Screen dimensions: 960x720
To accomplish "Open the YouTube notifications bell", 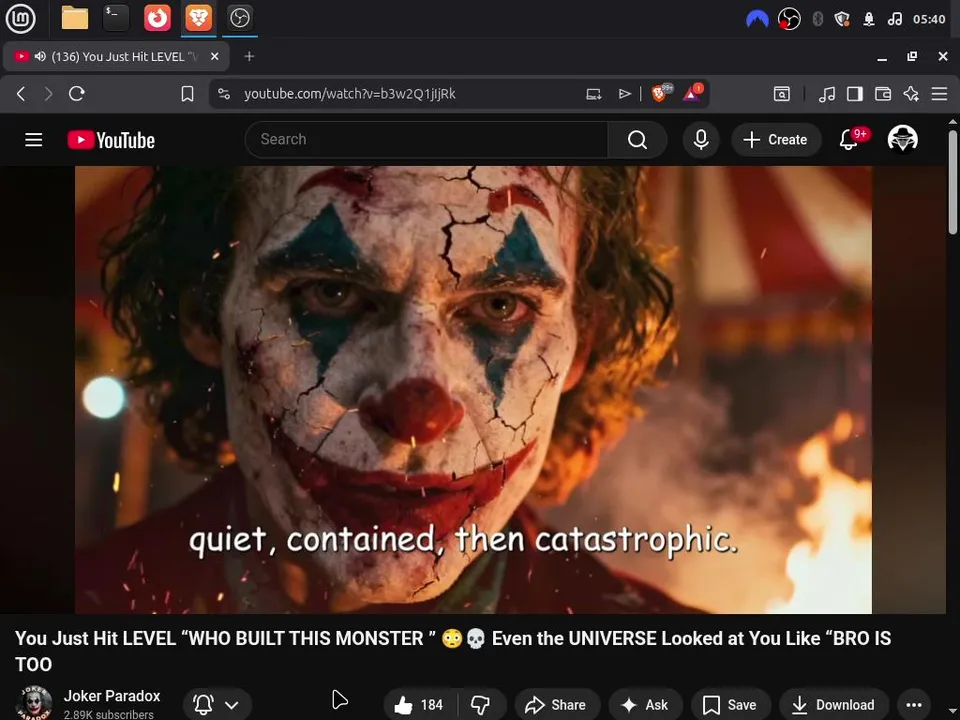I will pyautogui.click(x=849, y=140).
